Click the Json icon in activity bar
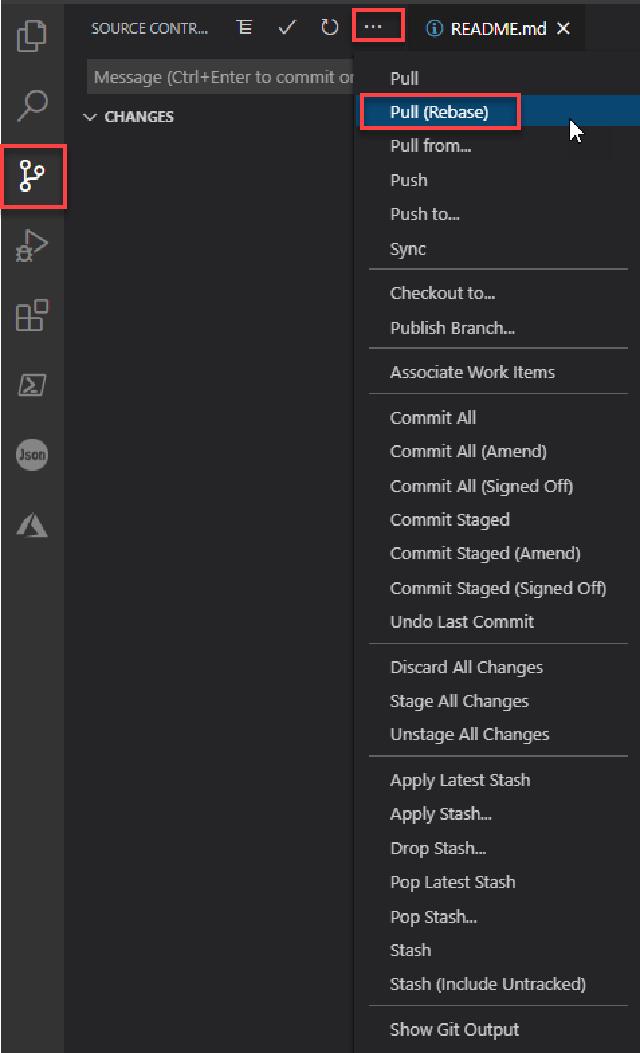The height and width of the screenshot is (1053, 640). pos(32,455)
